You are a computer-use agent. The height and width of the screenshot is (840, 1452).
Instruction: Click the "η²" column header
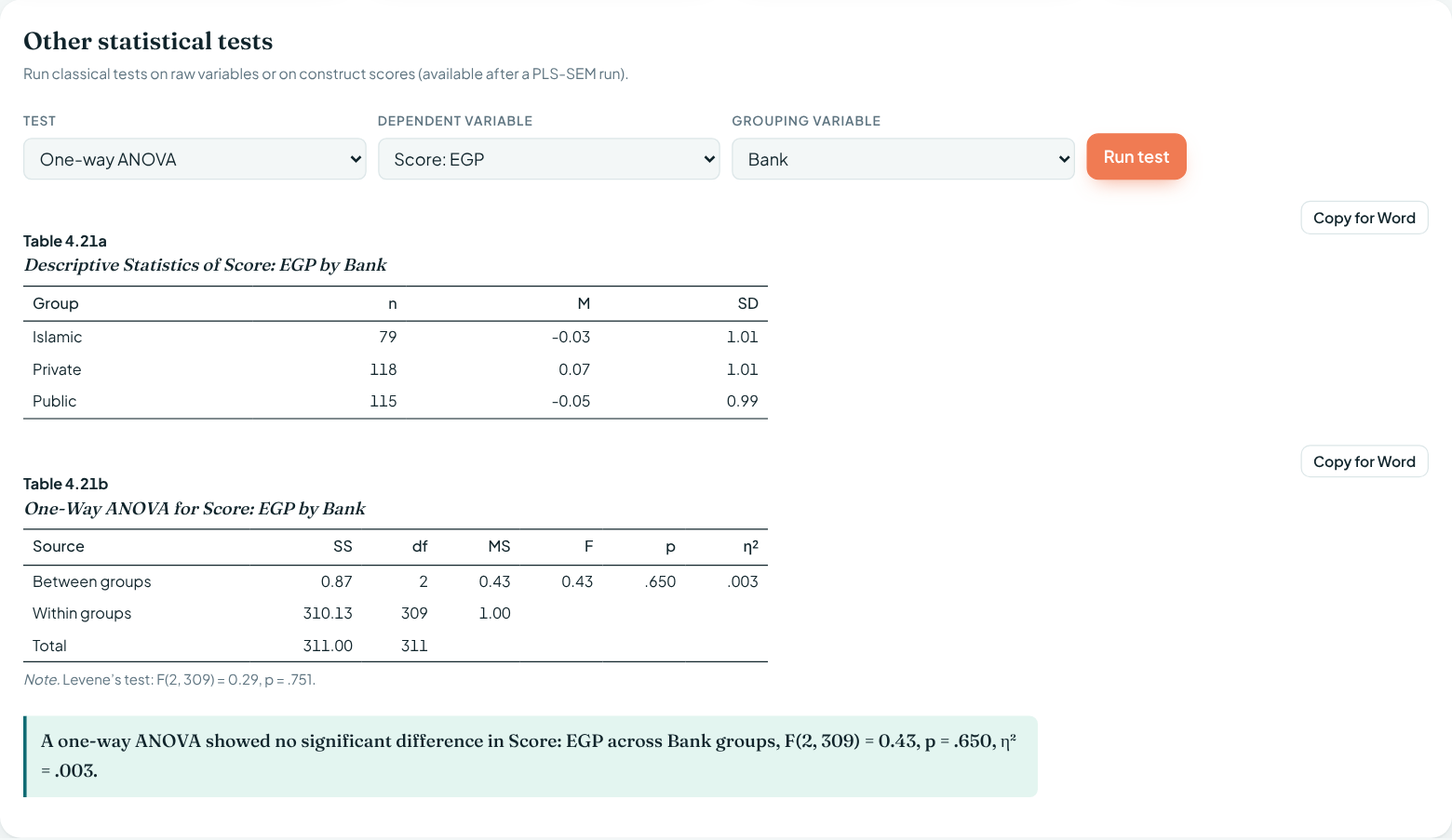pyautogui.click(x=750, y=546)
